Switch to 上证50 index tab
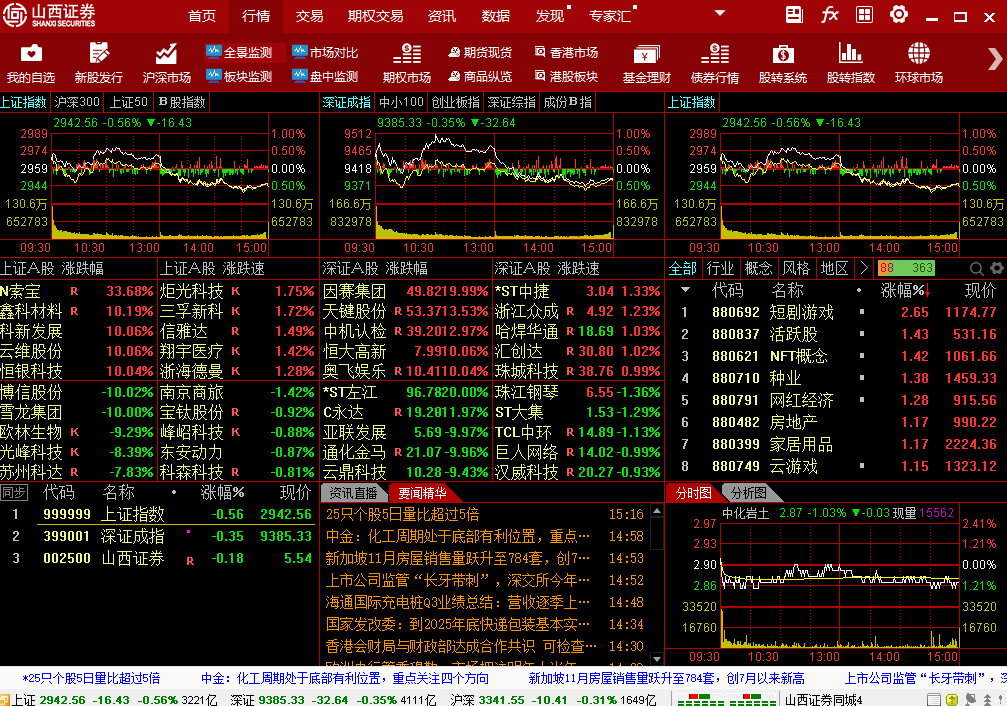 click(128, 102)
